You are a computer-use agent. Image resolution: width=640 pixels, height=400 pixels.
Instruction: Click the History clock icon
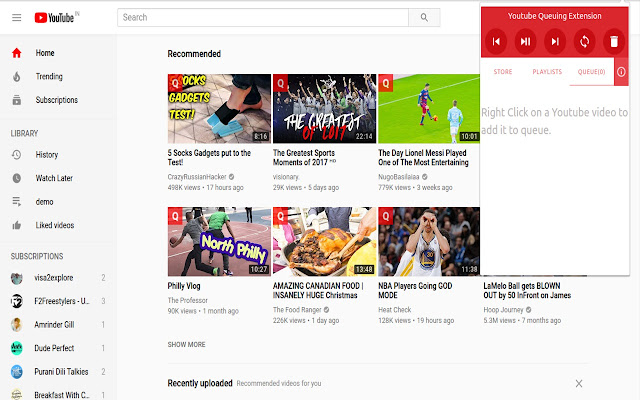[16, 155]
